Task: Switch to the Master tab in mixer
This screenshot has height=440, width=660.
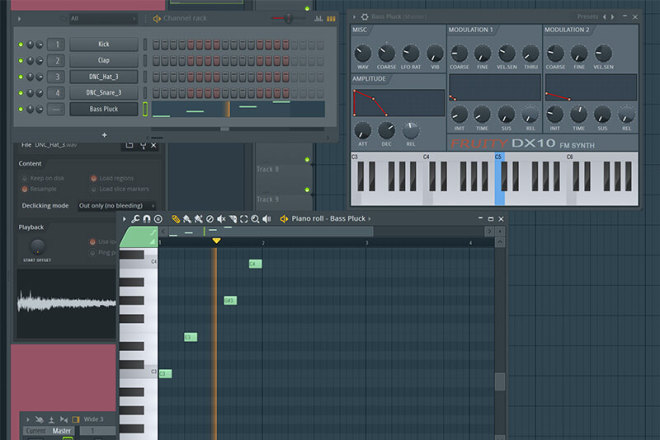Action: [x=62, y=431]
